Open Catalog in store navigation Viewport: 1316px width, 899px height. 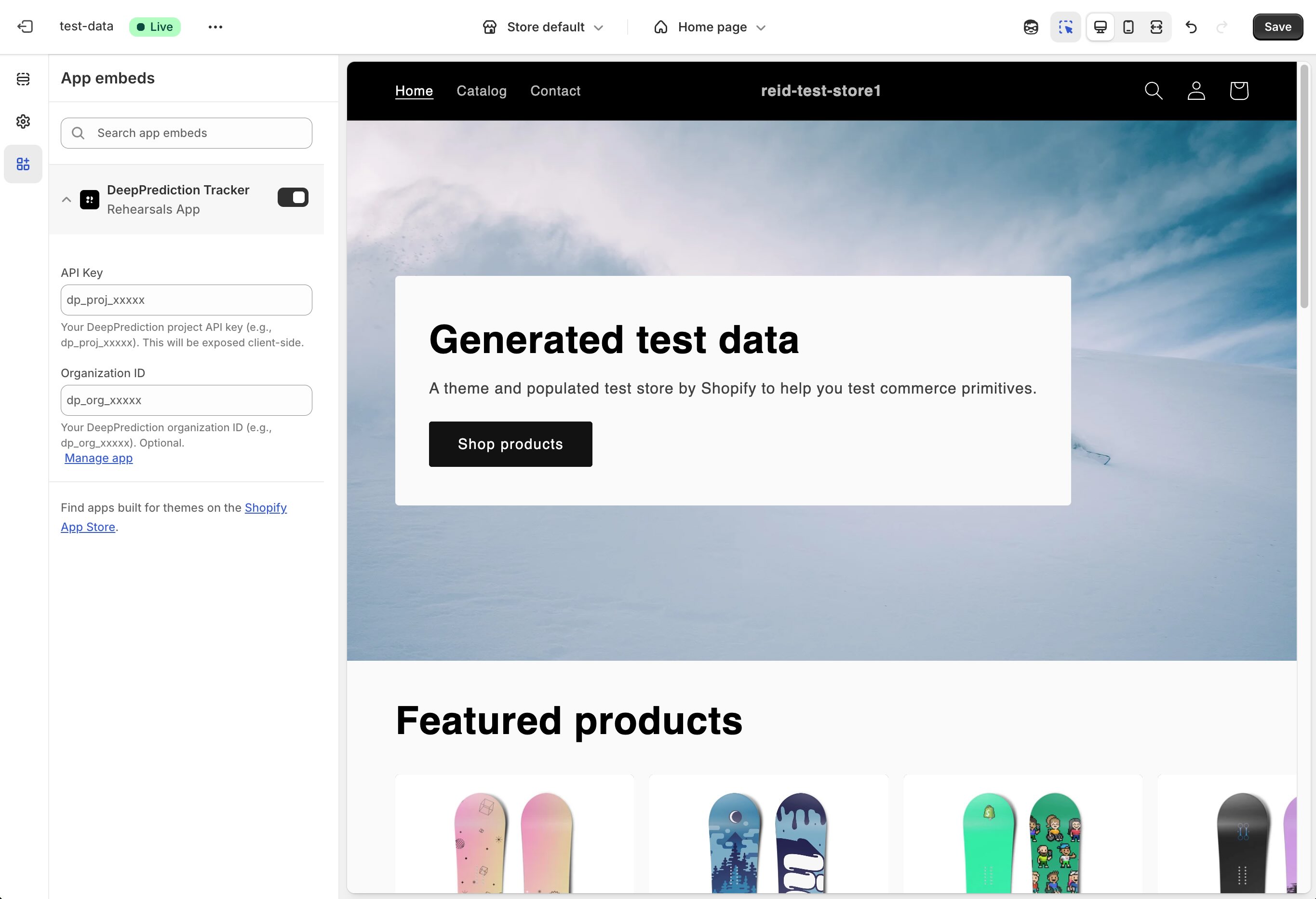pos(481,91)
